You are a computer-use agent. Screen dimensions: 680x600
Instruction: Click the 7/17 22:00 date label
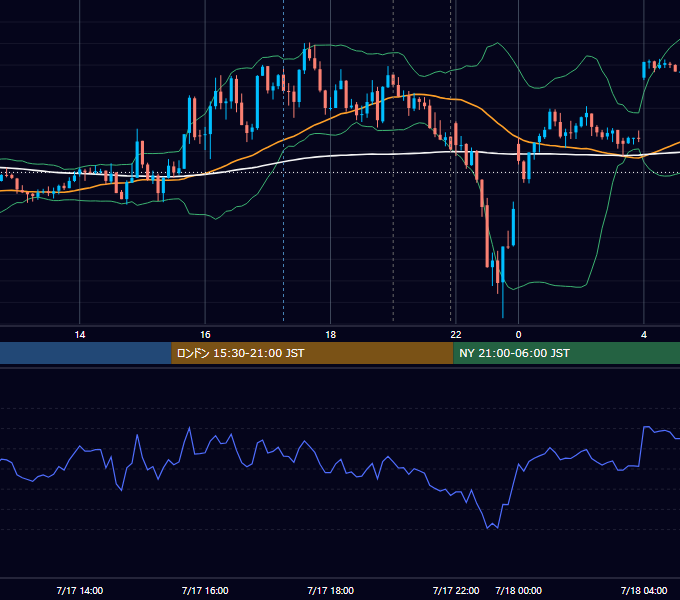(456, 590)
